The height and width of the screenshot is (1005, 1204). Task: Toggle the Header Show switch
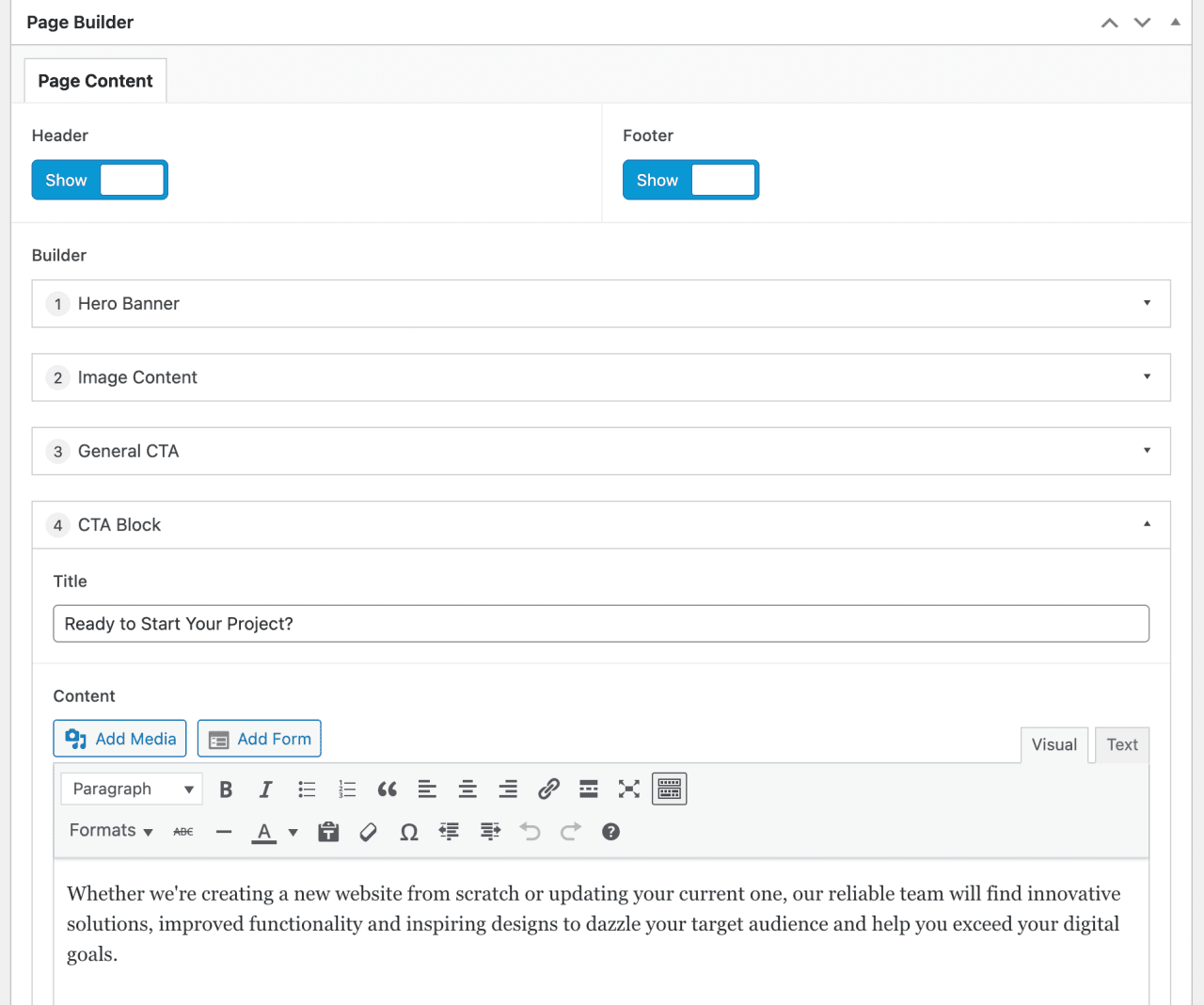[x=100, y=180]
